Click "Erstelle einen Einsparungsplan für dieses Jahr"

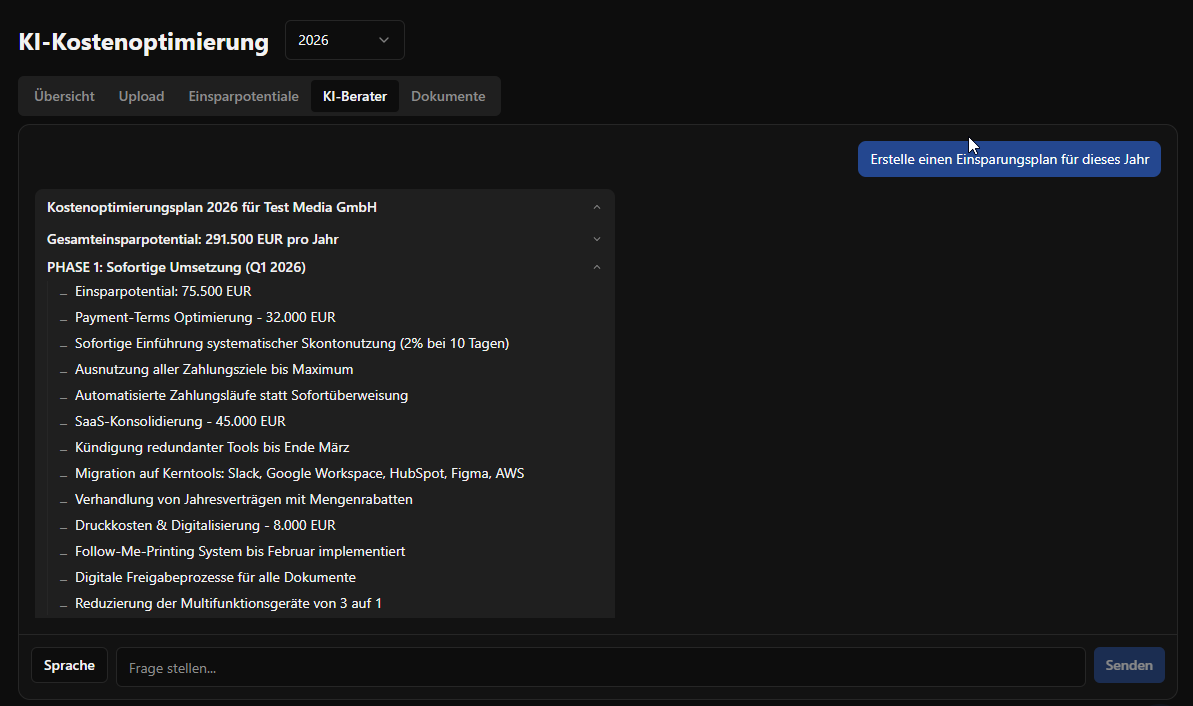point(1008,158)
